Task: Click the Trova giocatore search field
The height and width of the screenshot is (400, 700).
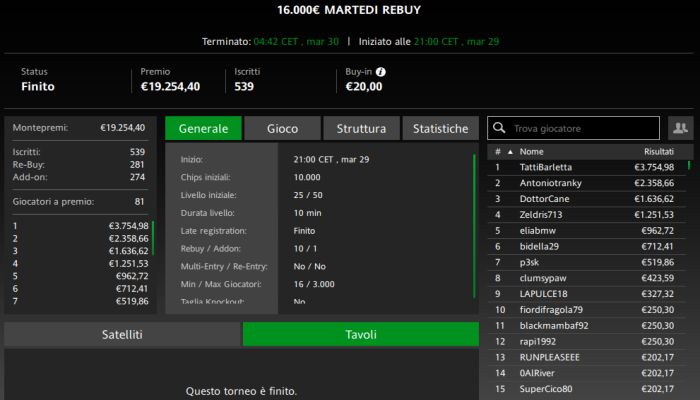Action: [x=573, y=128]
